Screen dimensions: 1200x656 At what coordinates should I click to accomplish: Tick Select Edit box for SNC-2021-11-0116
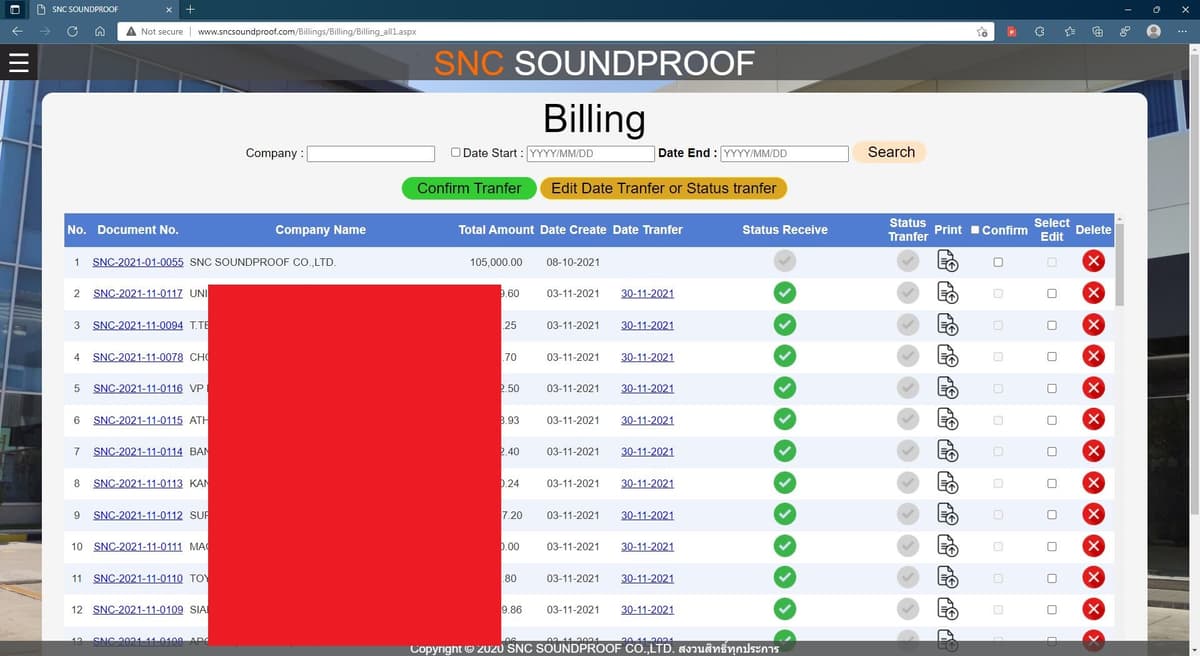tap(1051, 388)
